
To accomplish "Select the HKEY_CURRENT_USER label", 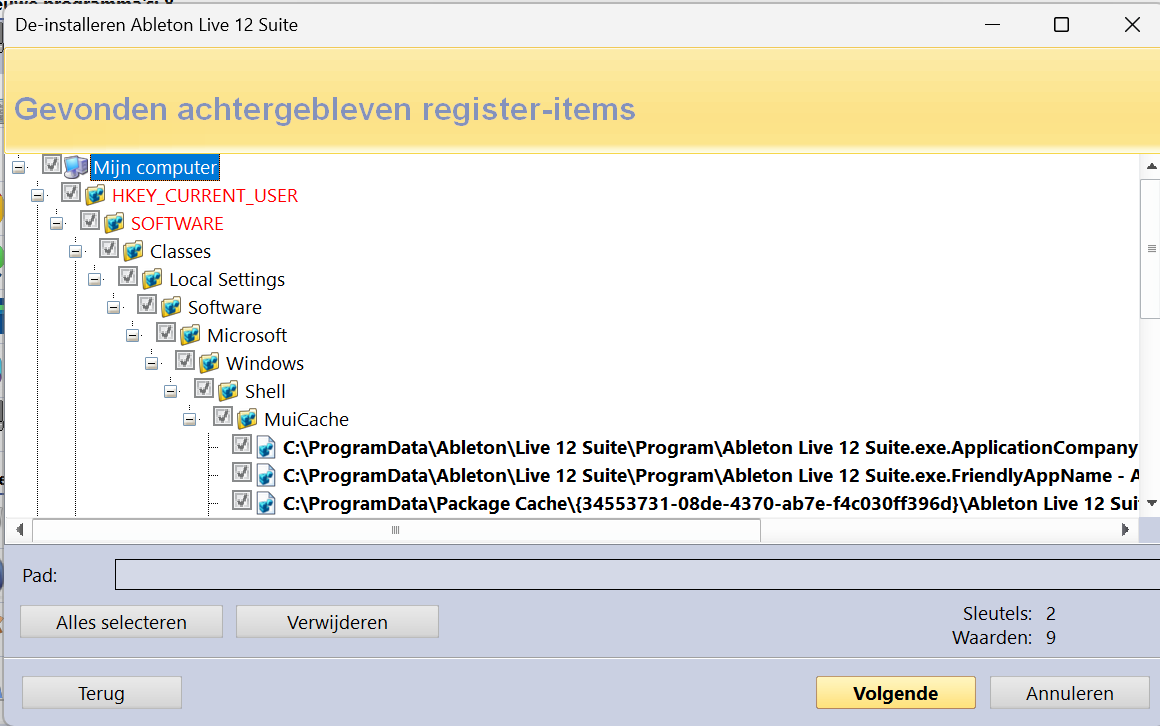I will tap(205, 195).
